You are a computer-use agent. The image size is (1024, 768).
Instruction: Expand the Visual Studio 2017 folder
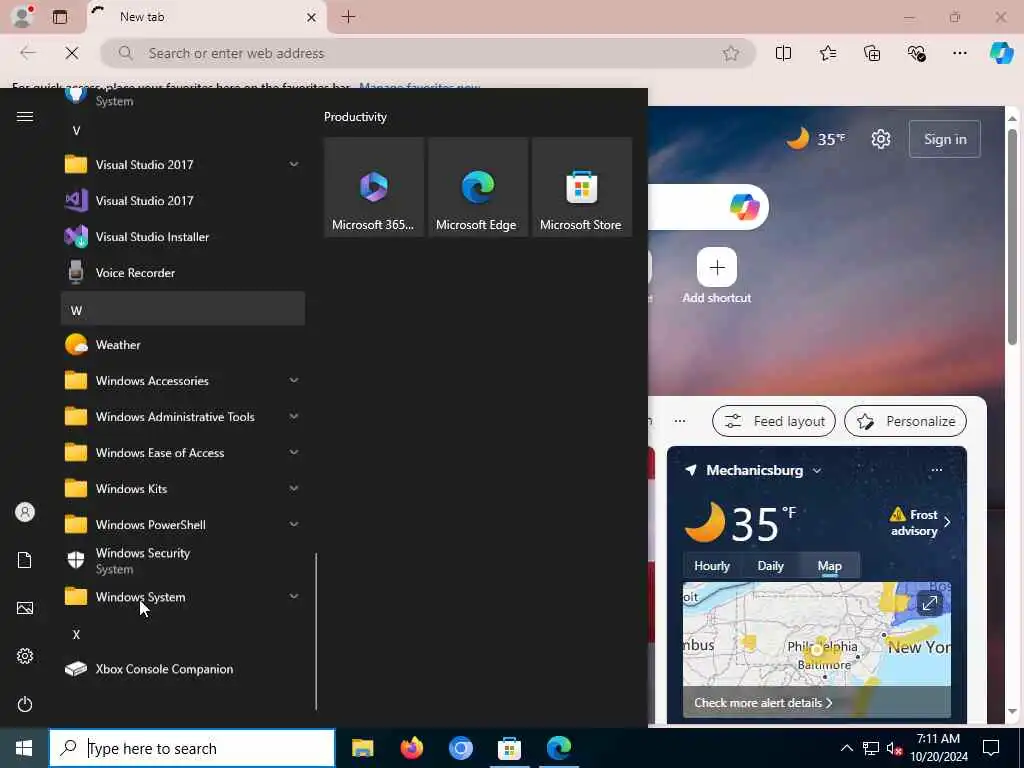[x=182, y=165]
